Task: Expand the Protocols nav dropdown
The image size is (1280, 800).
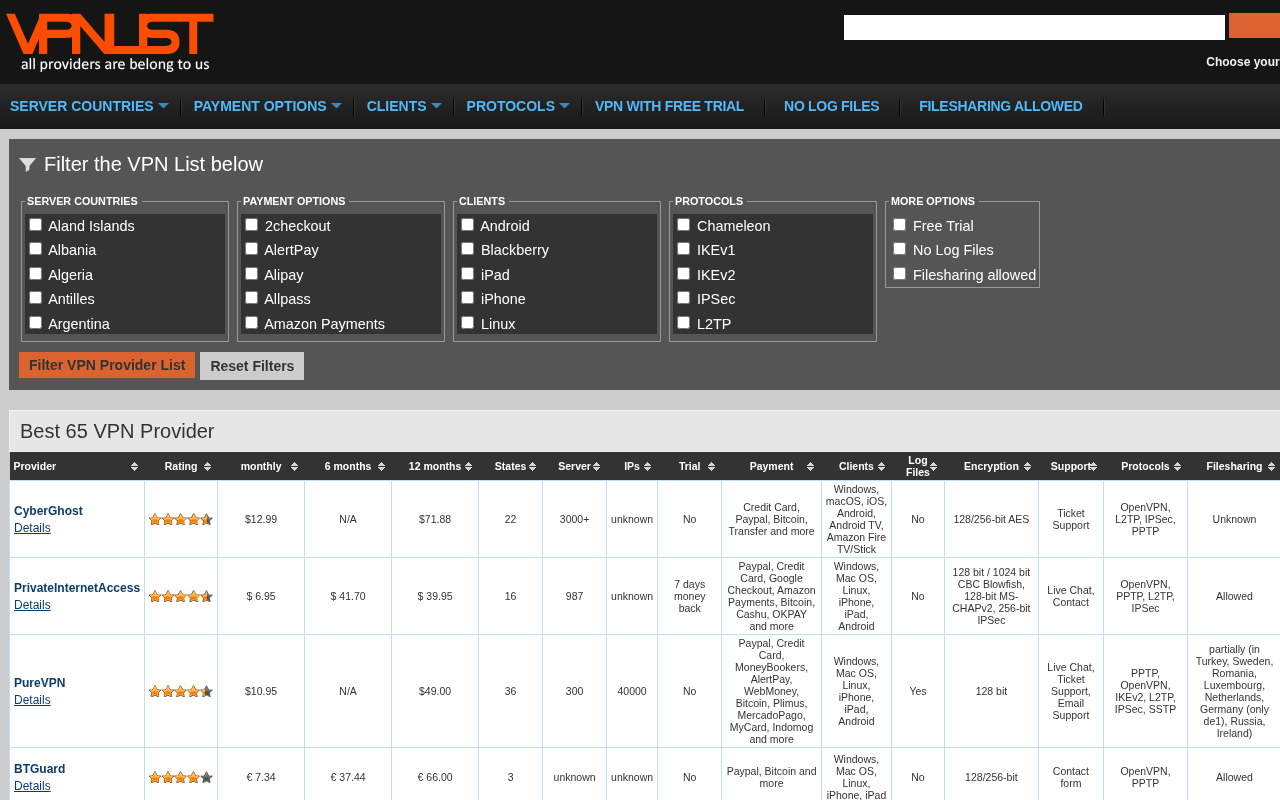Action: tap(518, 106)
